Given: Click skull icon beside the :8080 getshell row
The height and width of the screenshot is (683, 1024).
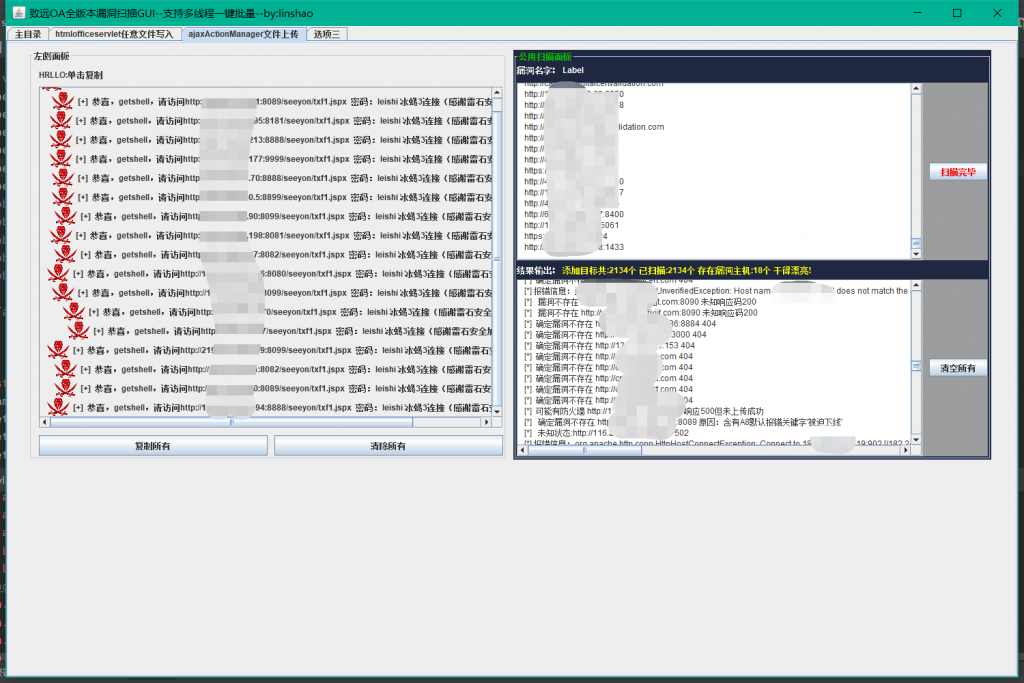Looking at the screenshot, I should coord(58,274).
